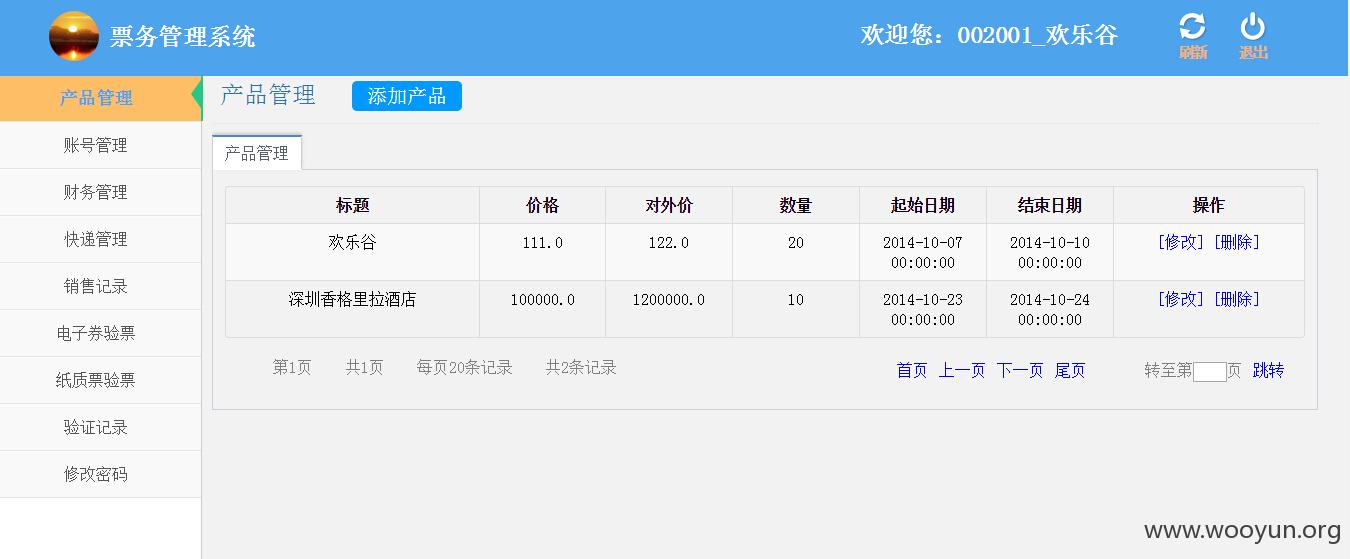Open 验证记录 in the sidebar
The height and width of the screenshot is (559, 1350).
pyautogui.click(x=100, y=427)
